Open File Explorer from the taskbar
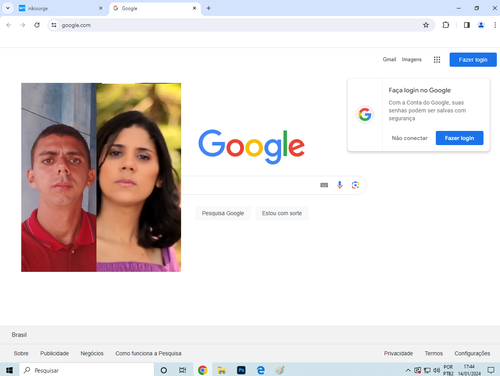Image resolution: width=500 pixels, height=376 pixels. pyautogui.click(x=222, y=370)
